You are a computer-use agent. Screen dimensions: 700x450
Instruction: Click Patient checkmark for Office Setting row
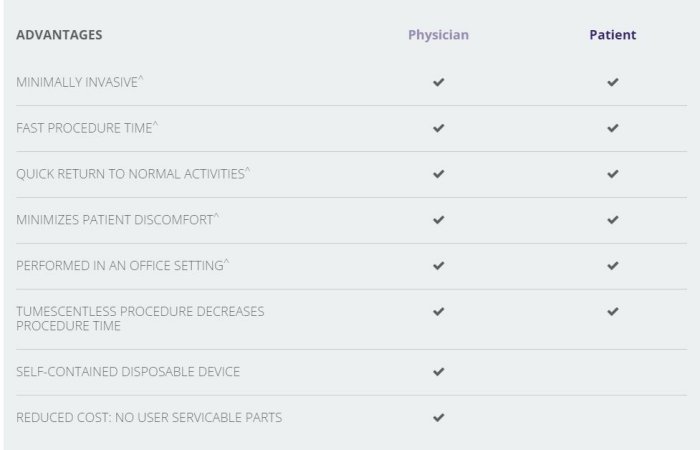(x=613, y=266)
